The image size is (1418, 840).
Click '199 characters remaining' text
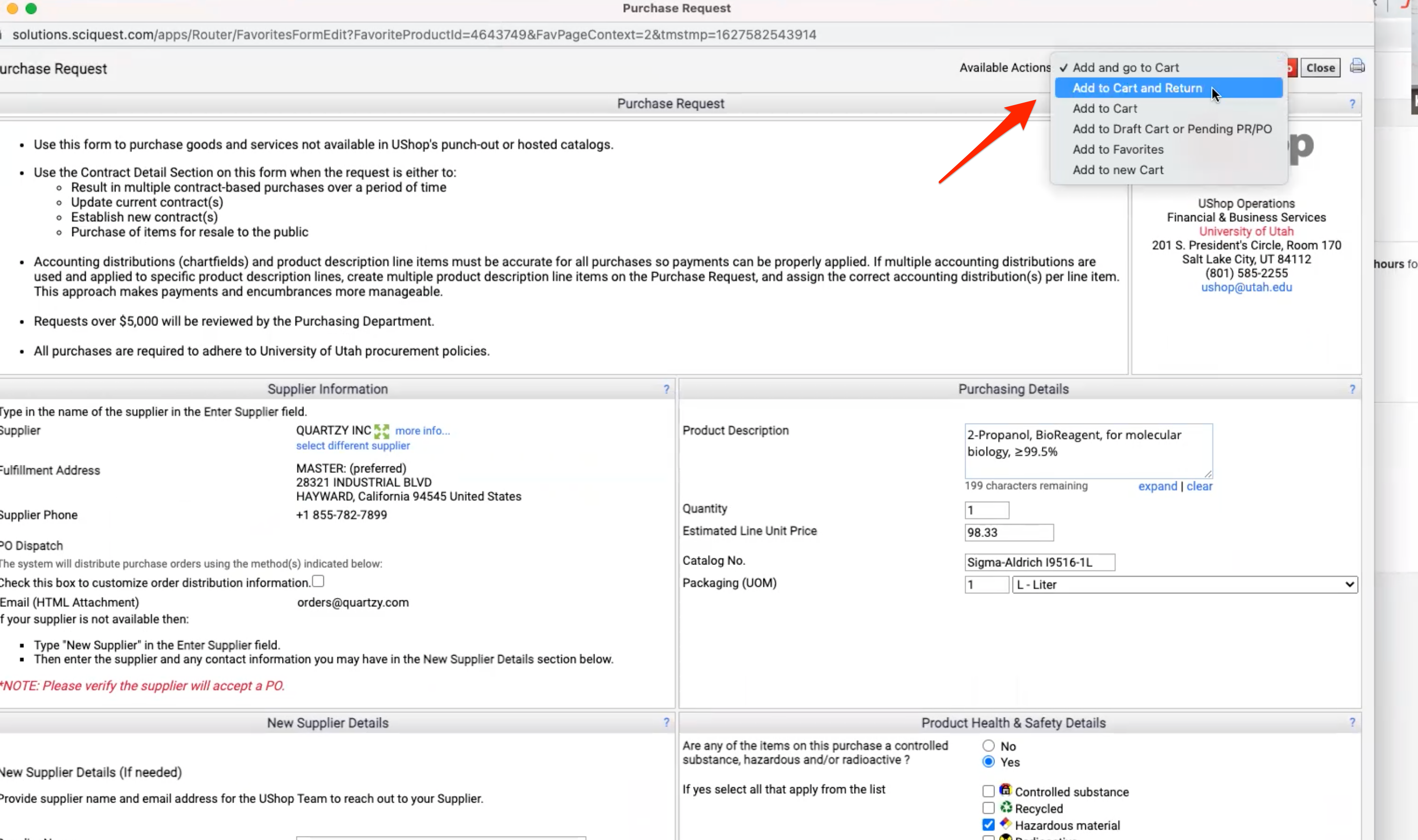[x=1026, y=486]
